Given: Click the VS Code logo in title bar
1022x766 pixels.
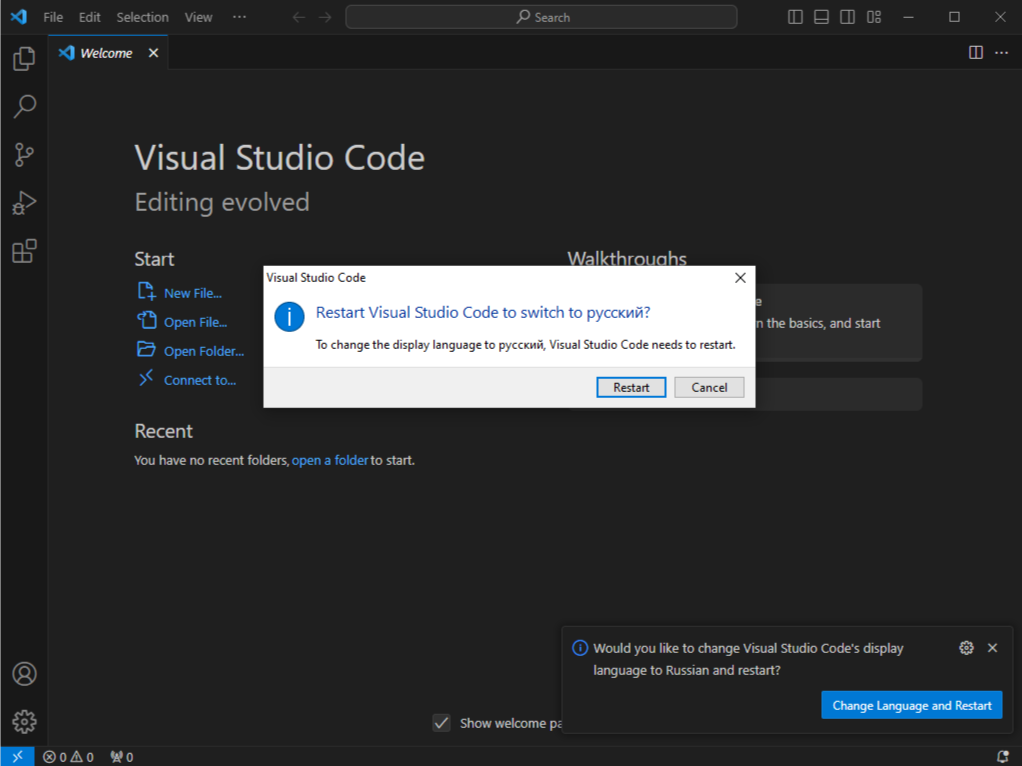Looking at the screenshot, I should point(18,17).
